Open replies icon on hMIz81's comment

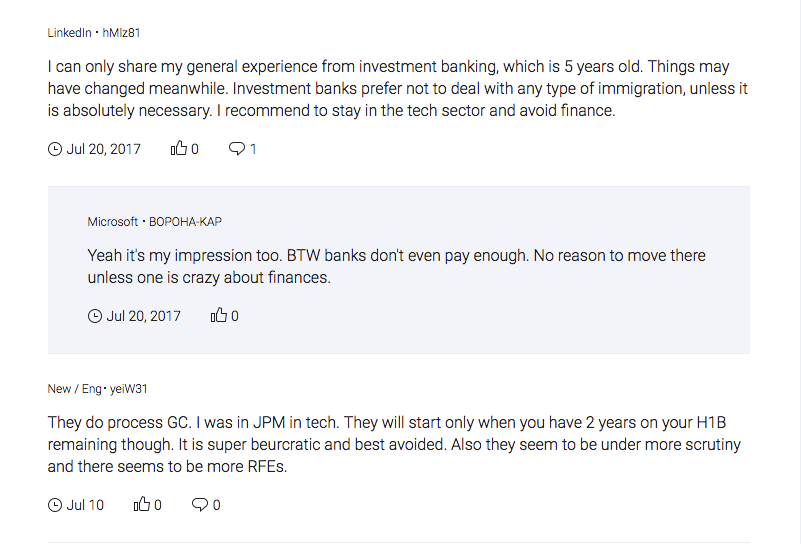[237, 149]
